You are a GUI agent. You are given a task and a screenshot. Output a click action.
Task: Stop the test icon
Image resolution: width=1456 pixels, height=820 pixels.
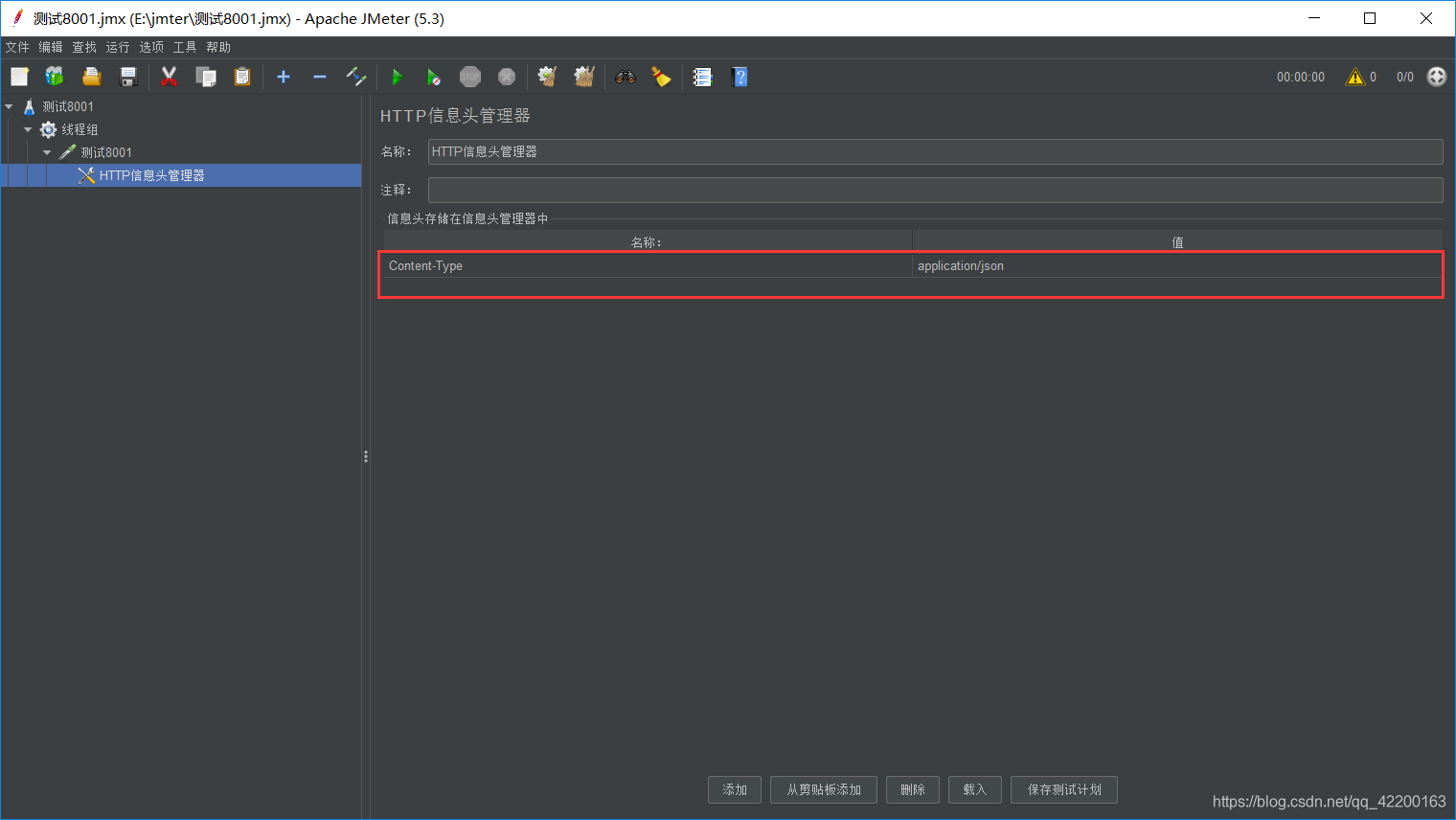470,77
